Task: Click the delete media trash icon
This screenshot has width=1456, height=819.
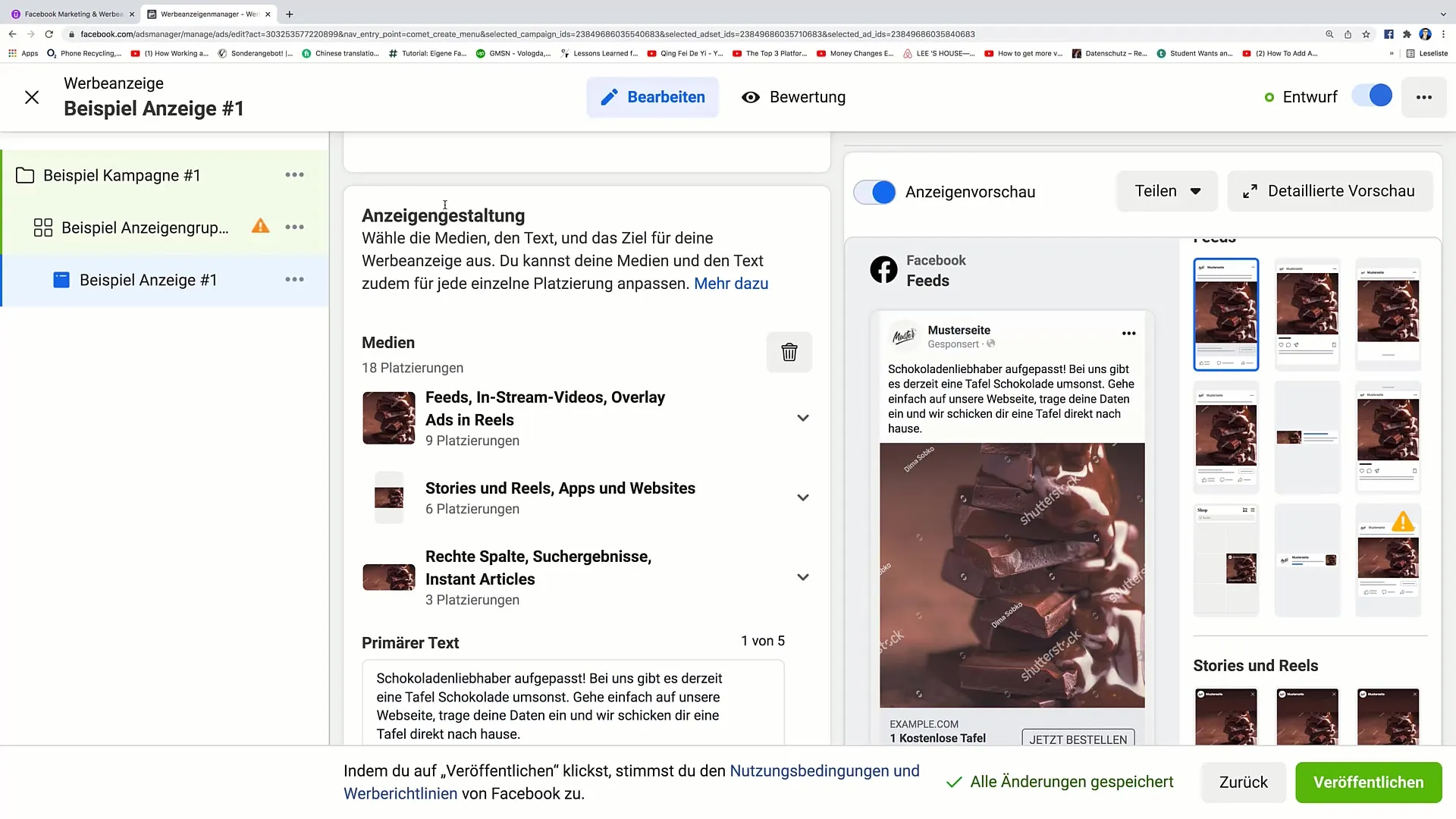Action: click(x=789, y=352)
